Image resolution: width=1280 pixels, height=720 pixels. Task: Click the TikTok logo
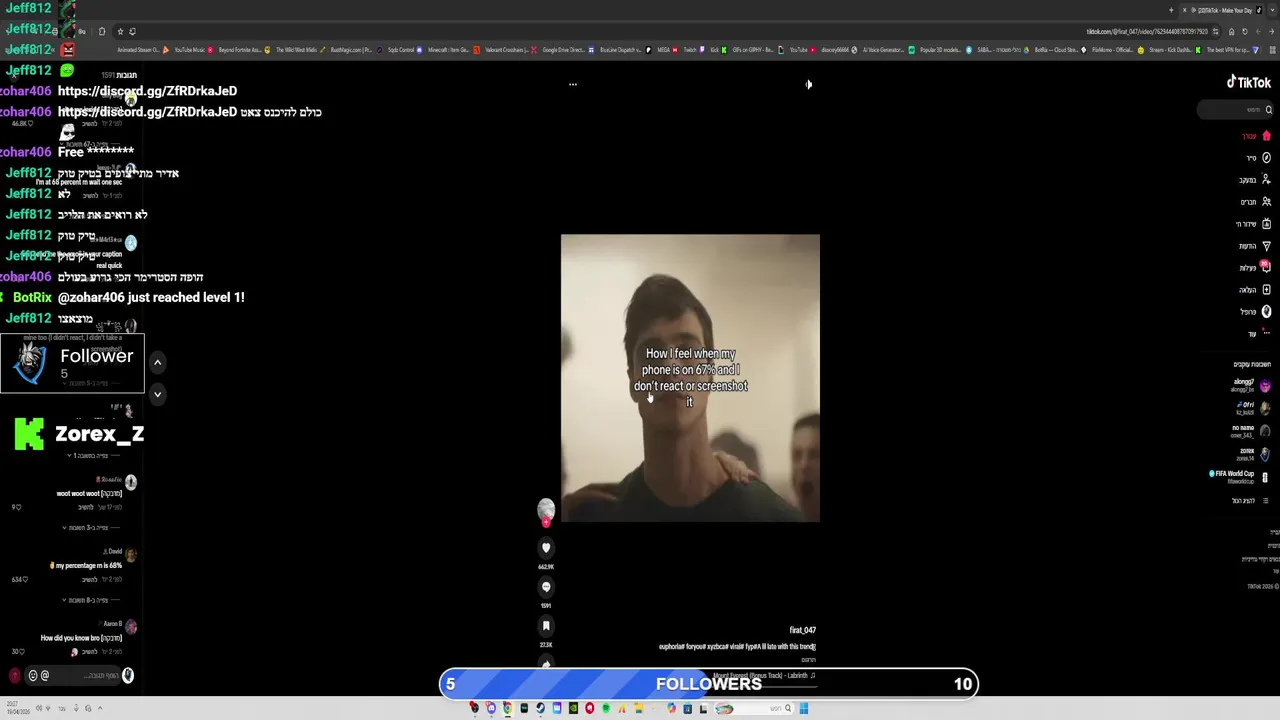click(1249, 82)
